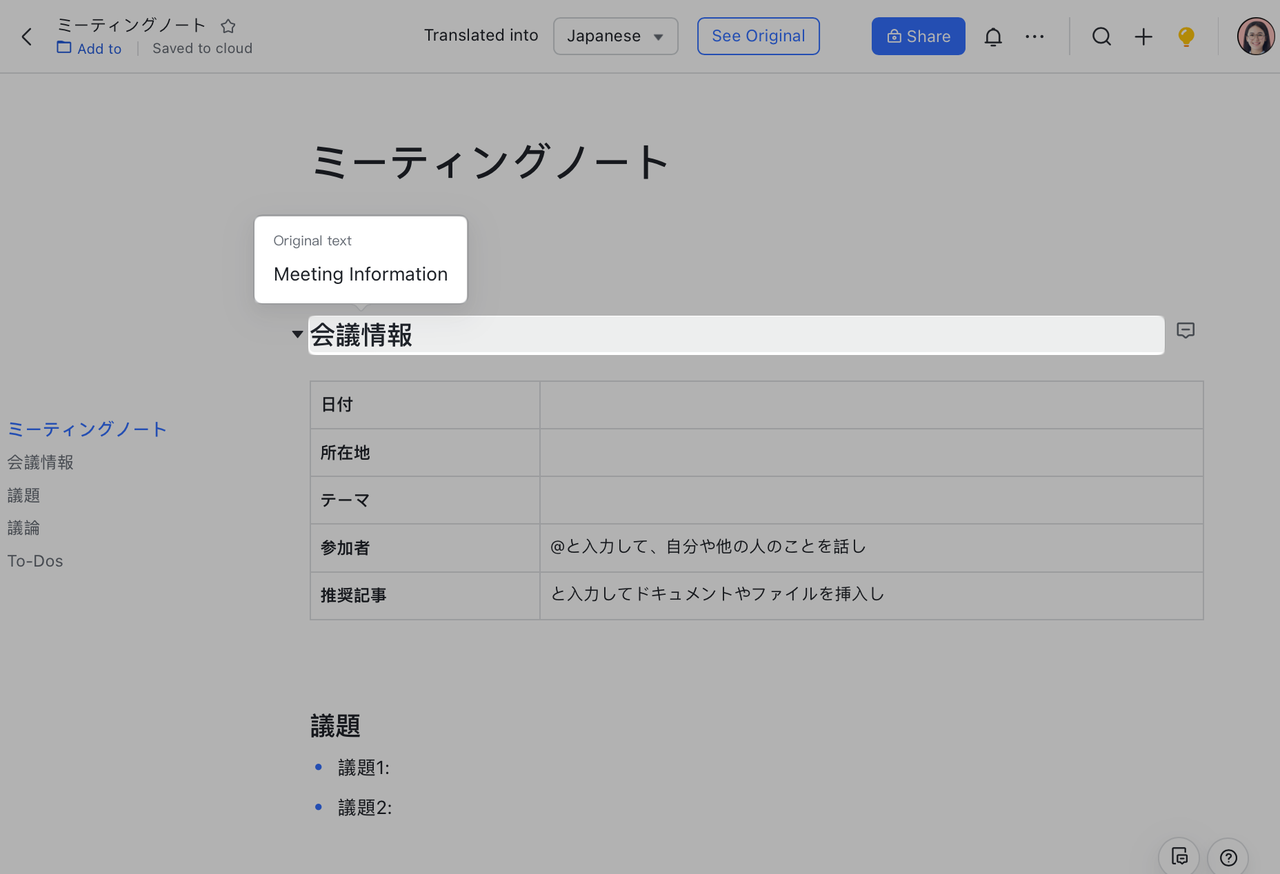Collapse the 会議情報 section triangle
This screenshot has width=1280, height=874.
coord(296,334)
